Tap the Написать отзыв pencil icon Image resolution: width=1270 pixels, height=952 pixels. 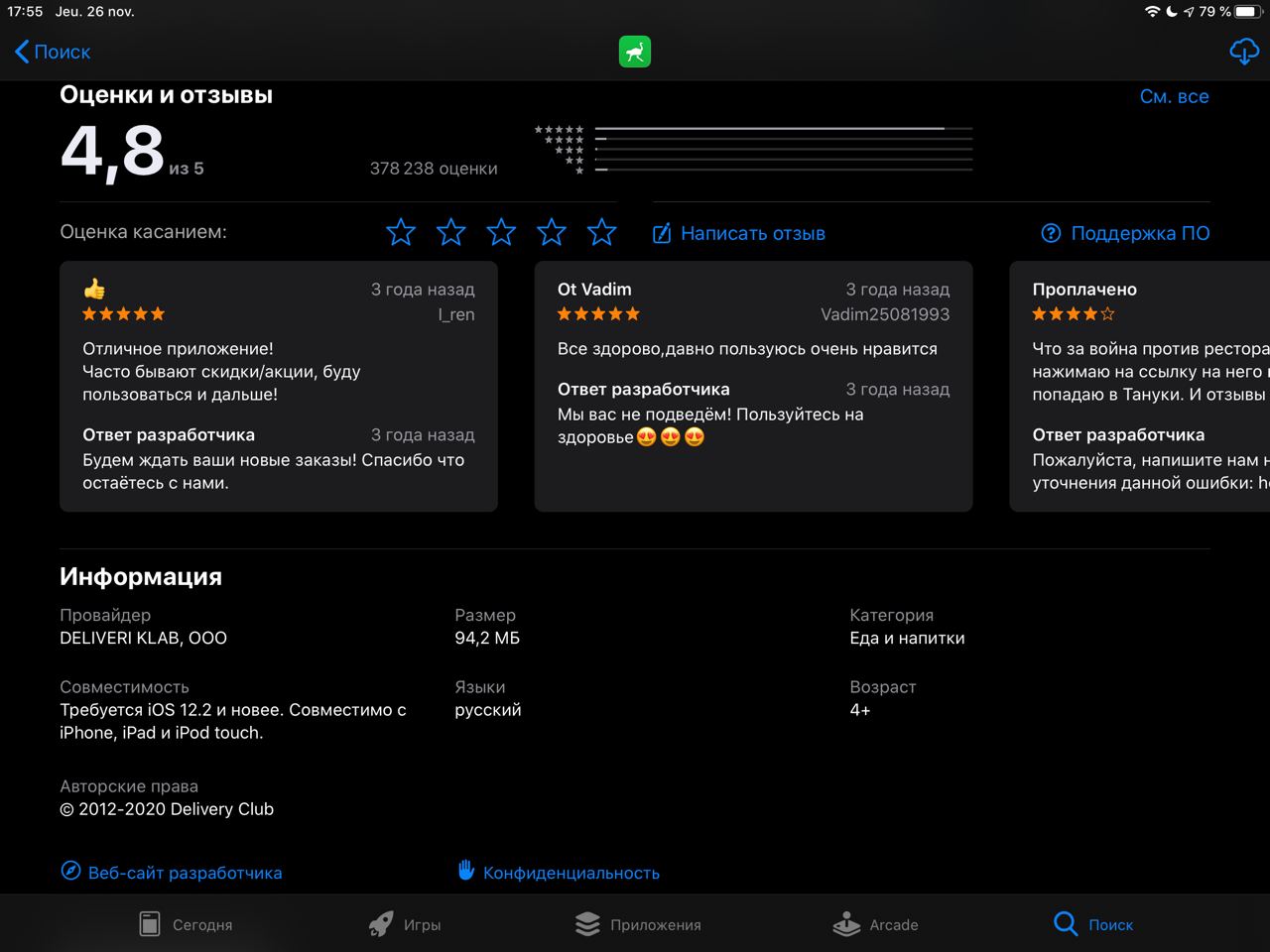point(662,233)
